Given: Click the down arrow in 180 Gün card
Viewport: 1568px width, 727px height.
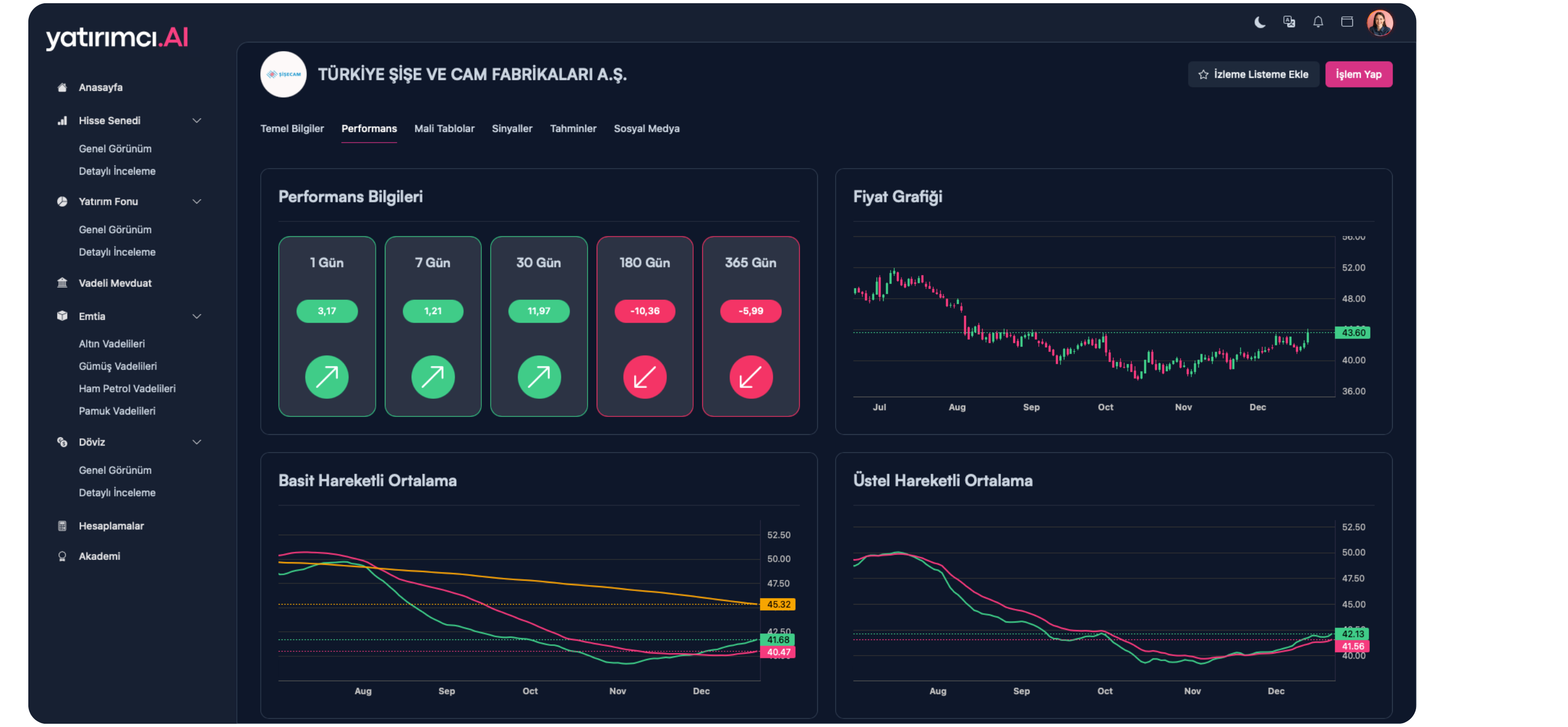Looking at the screenshot, I should coord(645,377).
